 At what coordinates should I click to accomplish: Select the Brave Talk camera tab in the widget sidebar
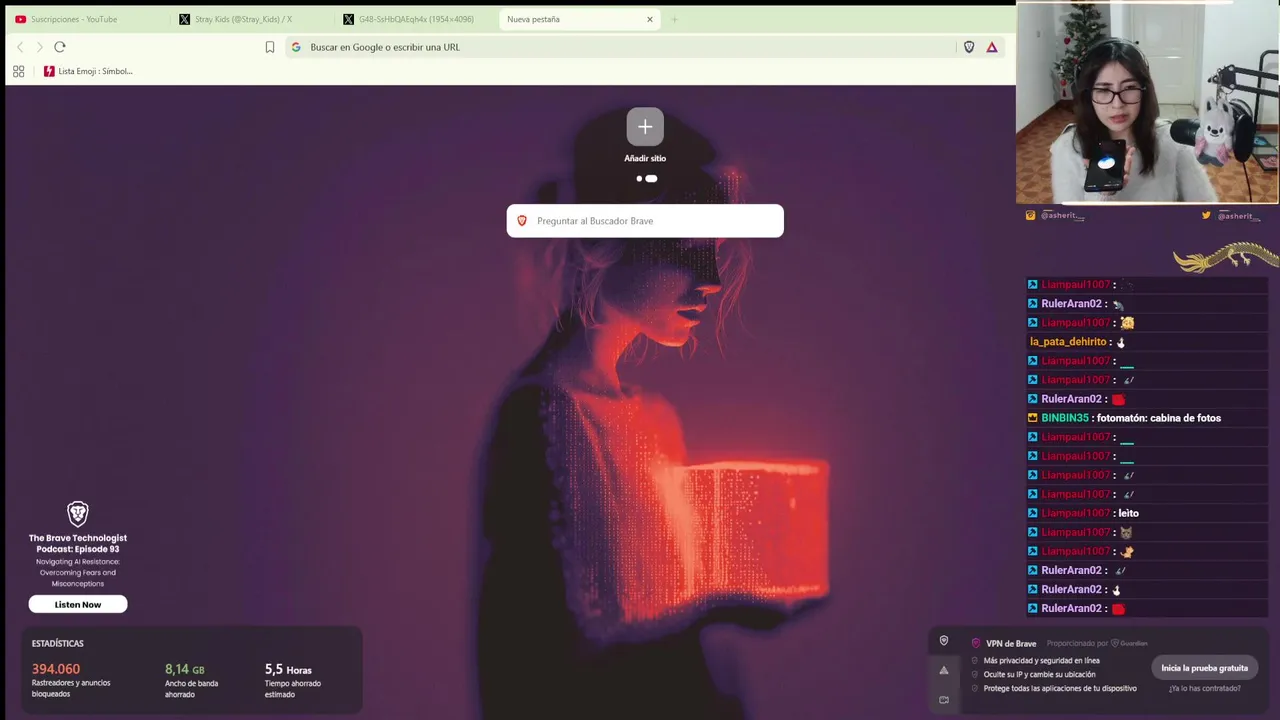(943, 700)
